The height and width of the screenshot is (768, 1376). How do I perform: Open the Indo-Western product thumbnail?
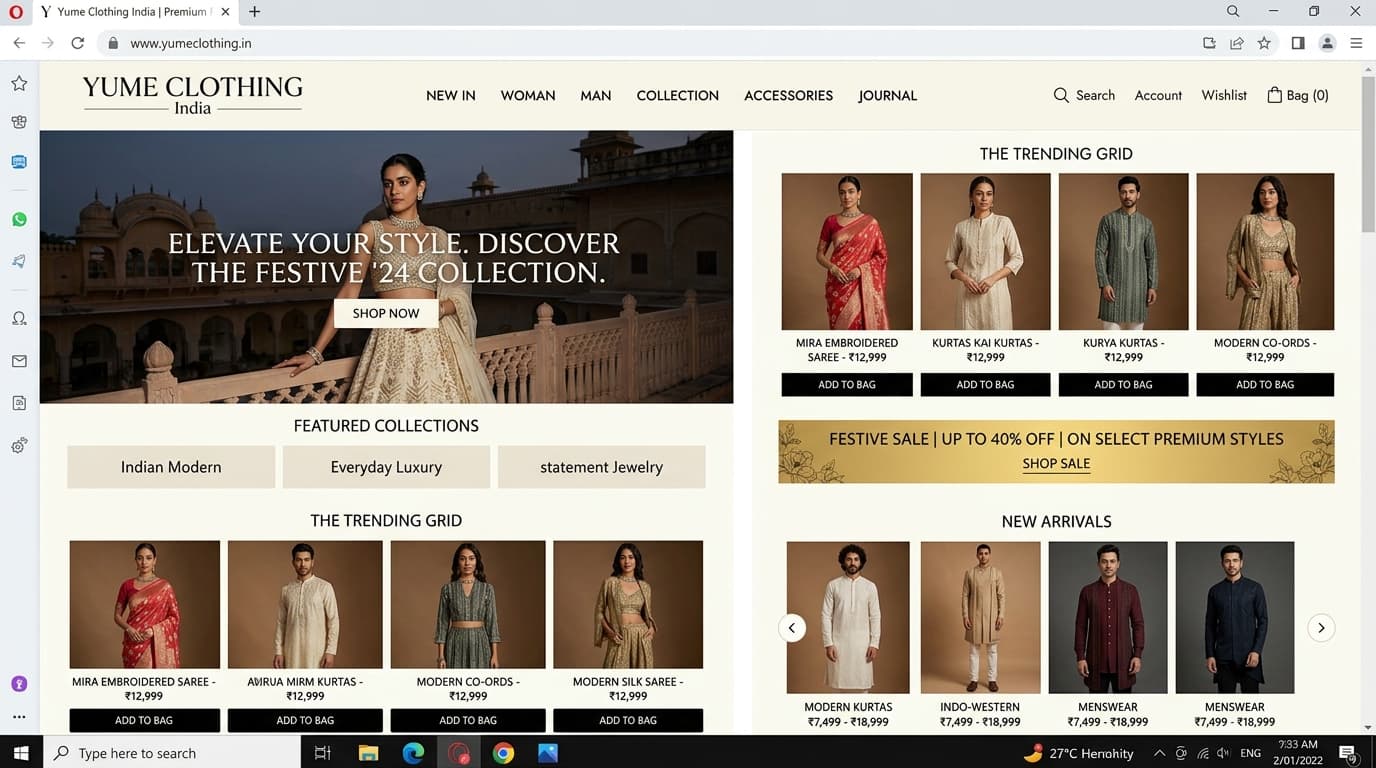(980, 617)
